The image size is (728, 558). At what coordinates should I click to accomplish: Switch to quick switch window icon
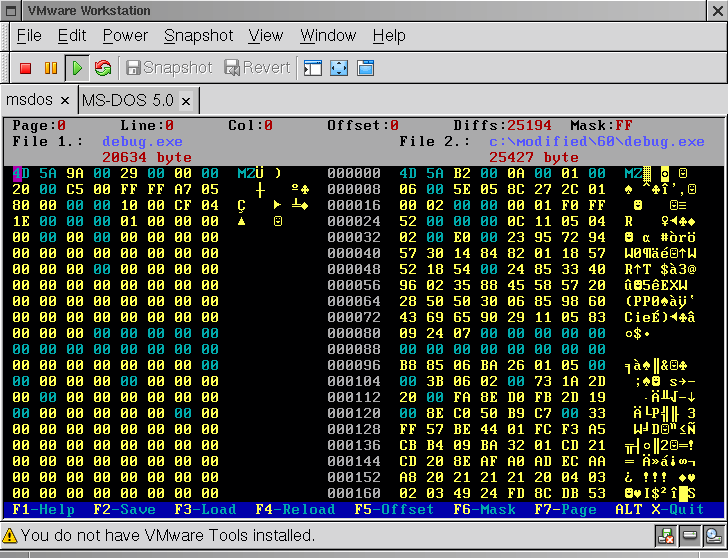(x=365, y=68)
